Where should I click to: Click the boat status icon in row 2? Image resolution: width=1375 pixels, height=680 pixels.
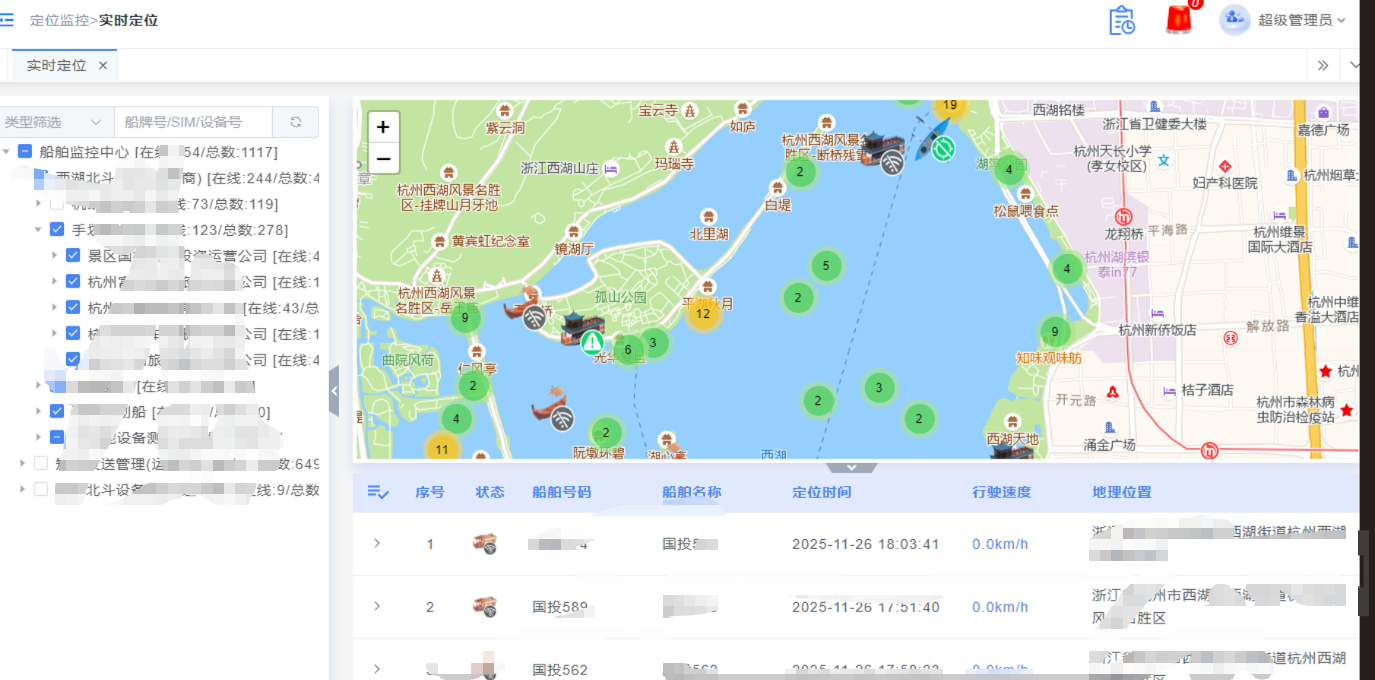[x=485, y=607]
